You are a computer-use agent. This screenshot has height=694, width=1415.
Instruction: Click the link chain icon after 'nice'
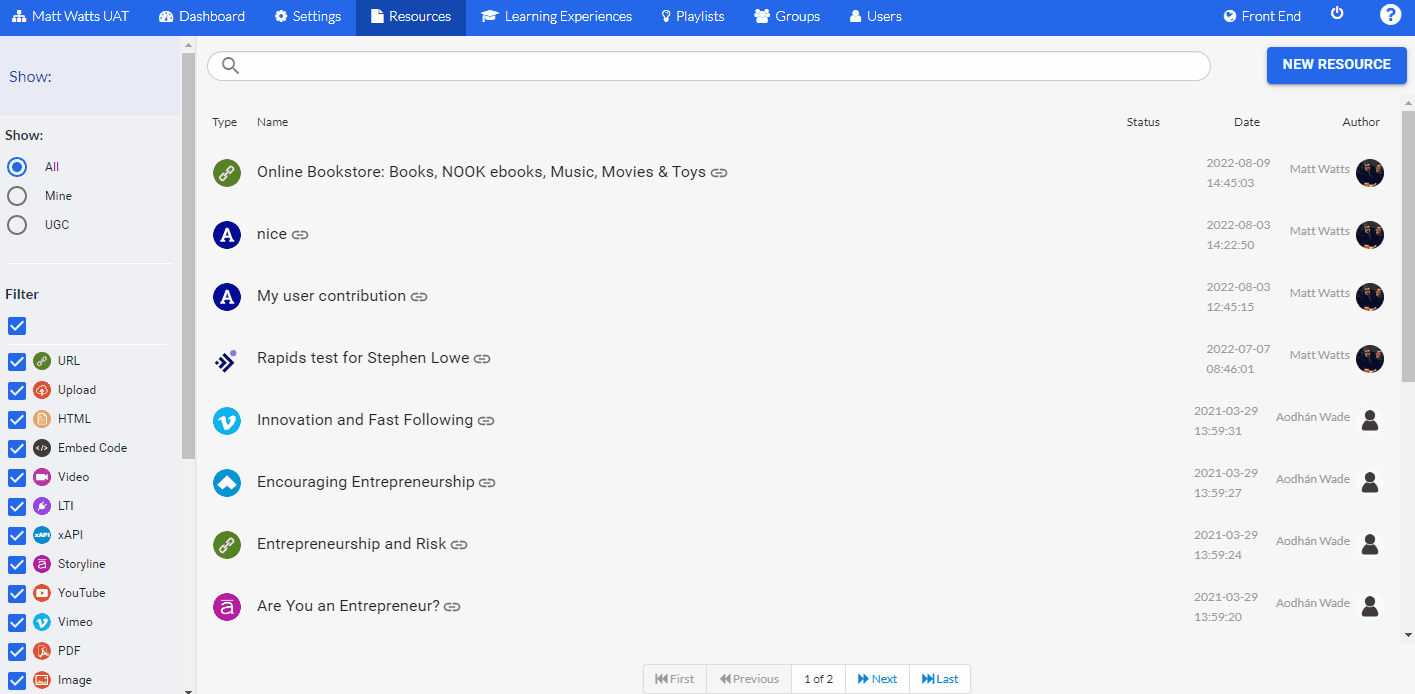(300, 235)
